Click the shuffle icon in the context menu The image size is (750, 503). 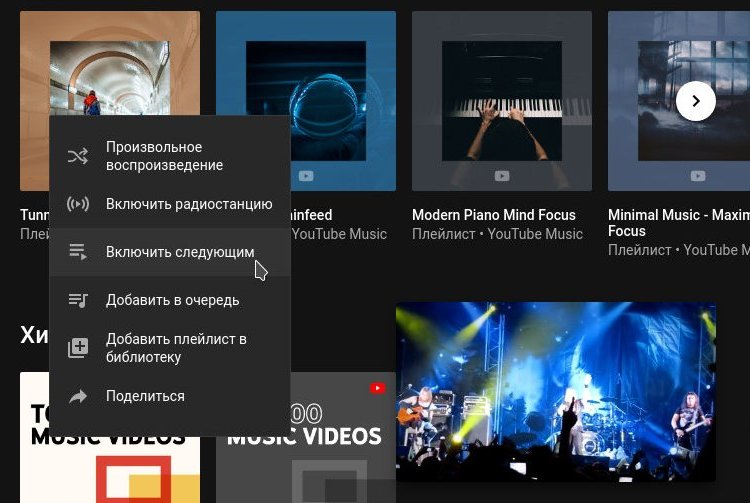pyautogui.click(x=77, y=156)
